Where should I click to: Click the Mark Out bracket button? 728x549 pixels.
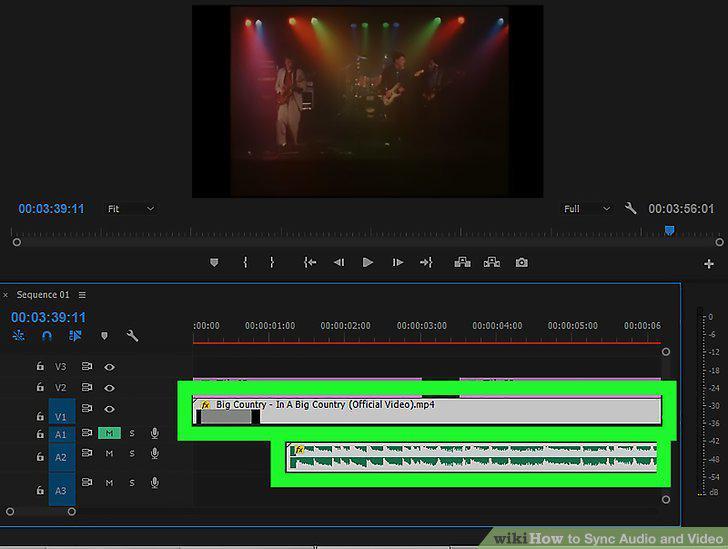pos(272,262)
